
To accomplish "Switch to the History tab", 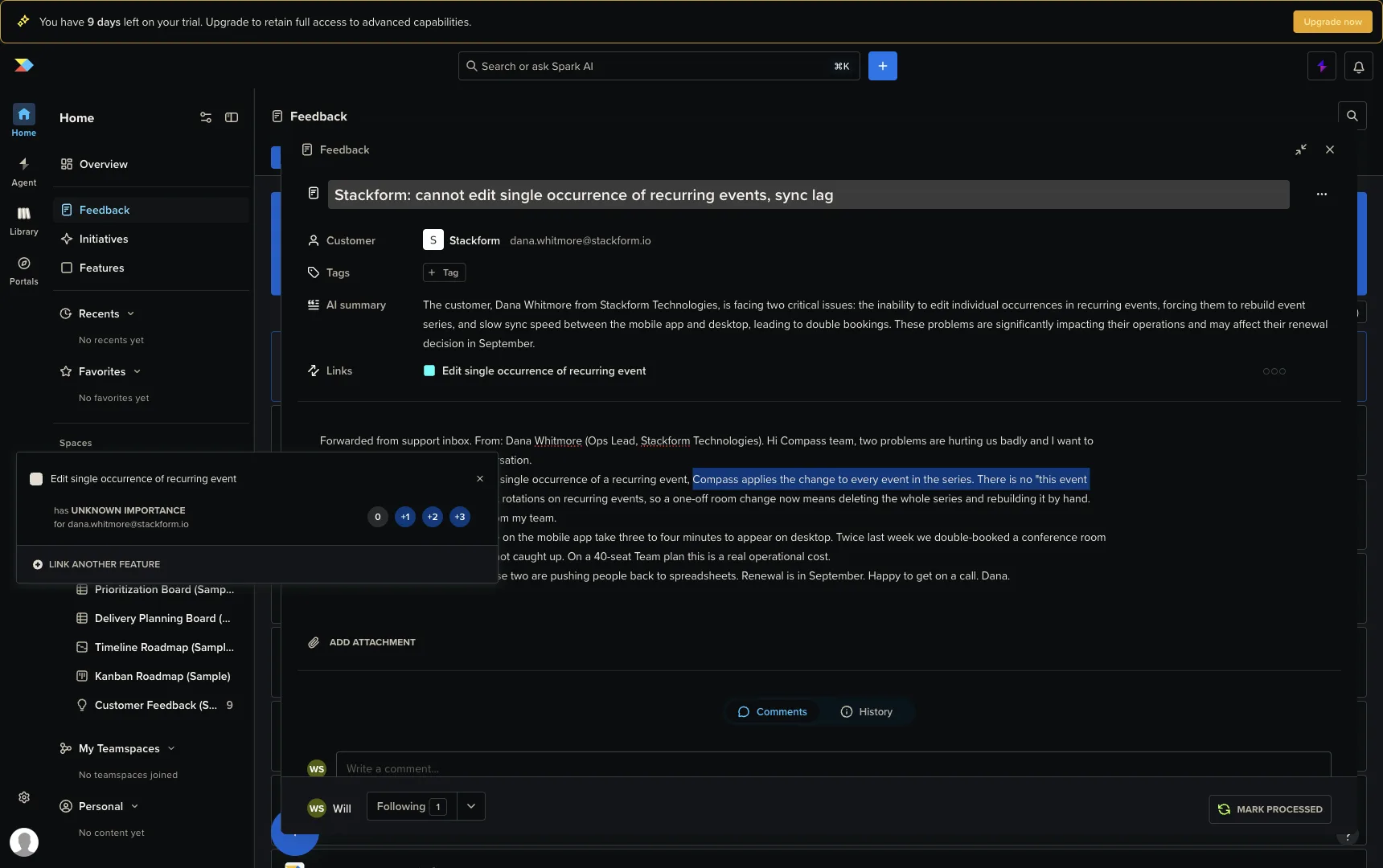I will point(866,712).
